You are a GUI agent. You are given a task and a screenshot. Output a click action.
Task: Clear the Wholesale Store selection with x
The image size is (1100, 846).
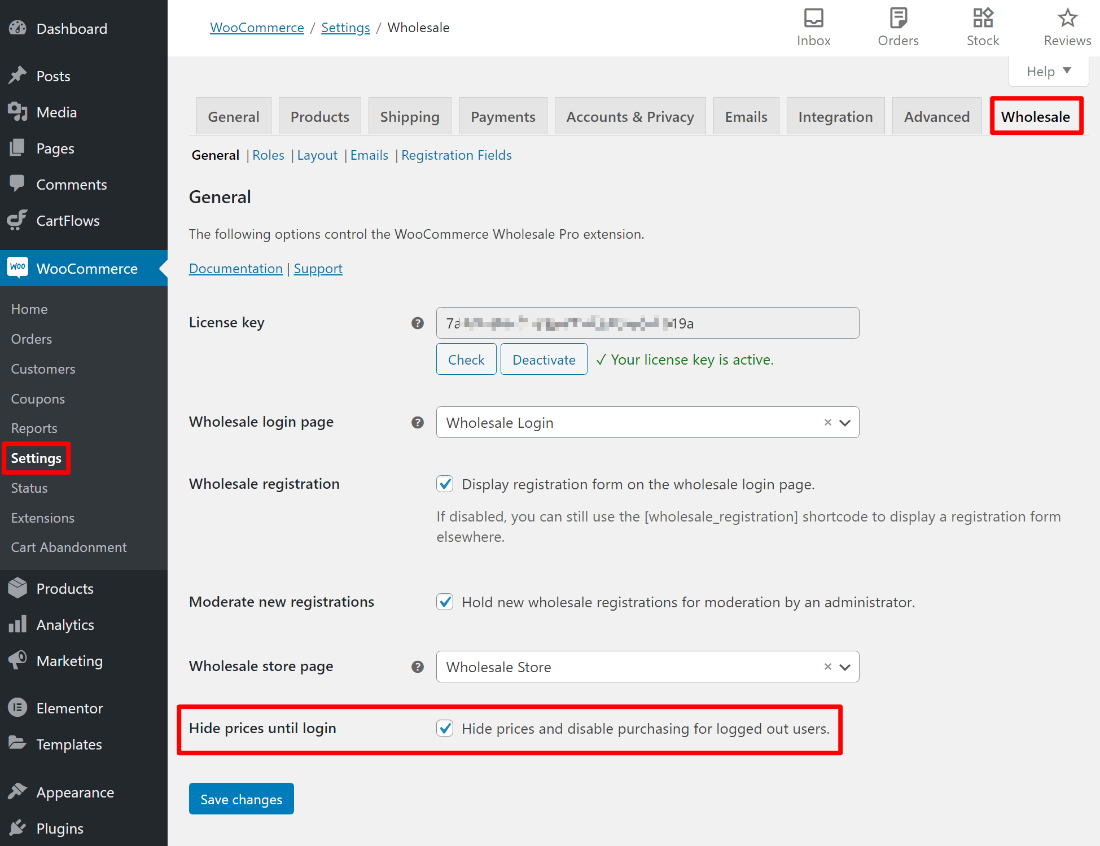pyautogui.click(x=828, y=666)
